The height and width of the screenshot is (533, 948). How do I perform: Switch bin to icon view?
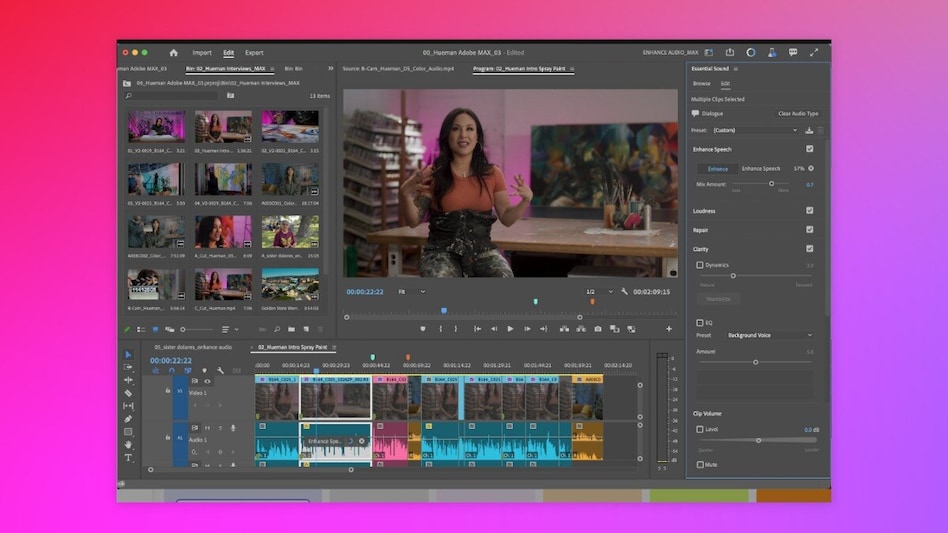155,329
